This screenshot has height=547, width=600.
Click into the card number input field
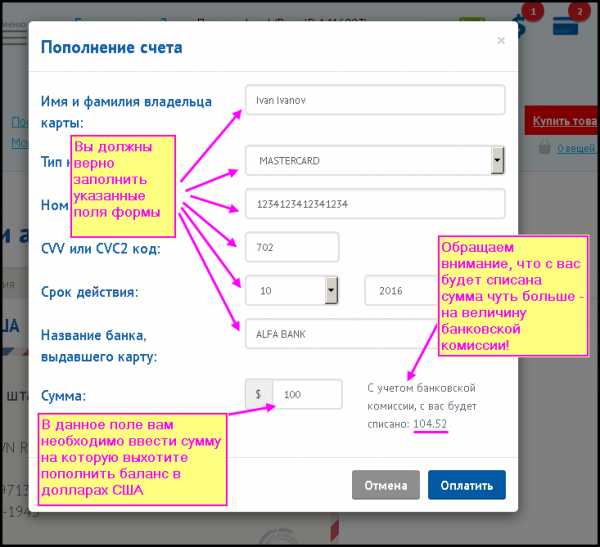tap(374, 204)
